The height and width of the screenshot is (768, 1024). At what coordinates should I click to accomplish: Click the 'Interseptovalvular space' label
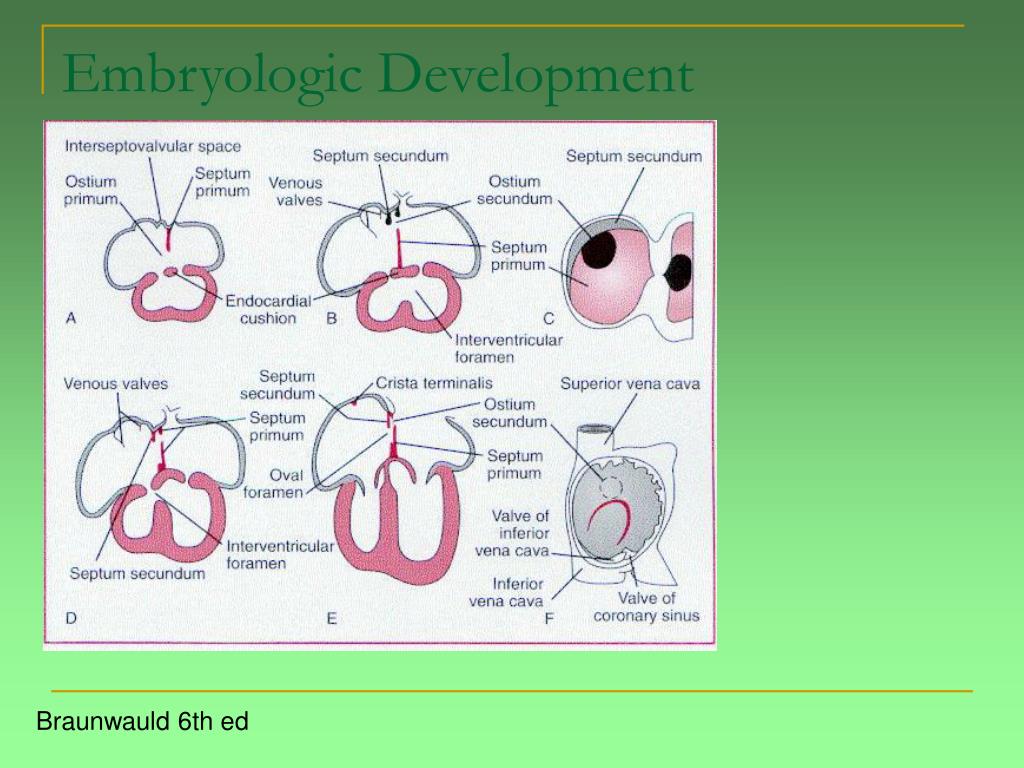coord(153,146)
